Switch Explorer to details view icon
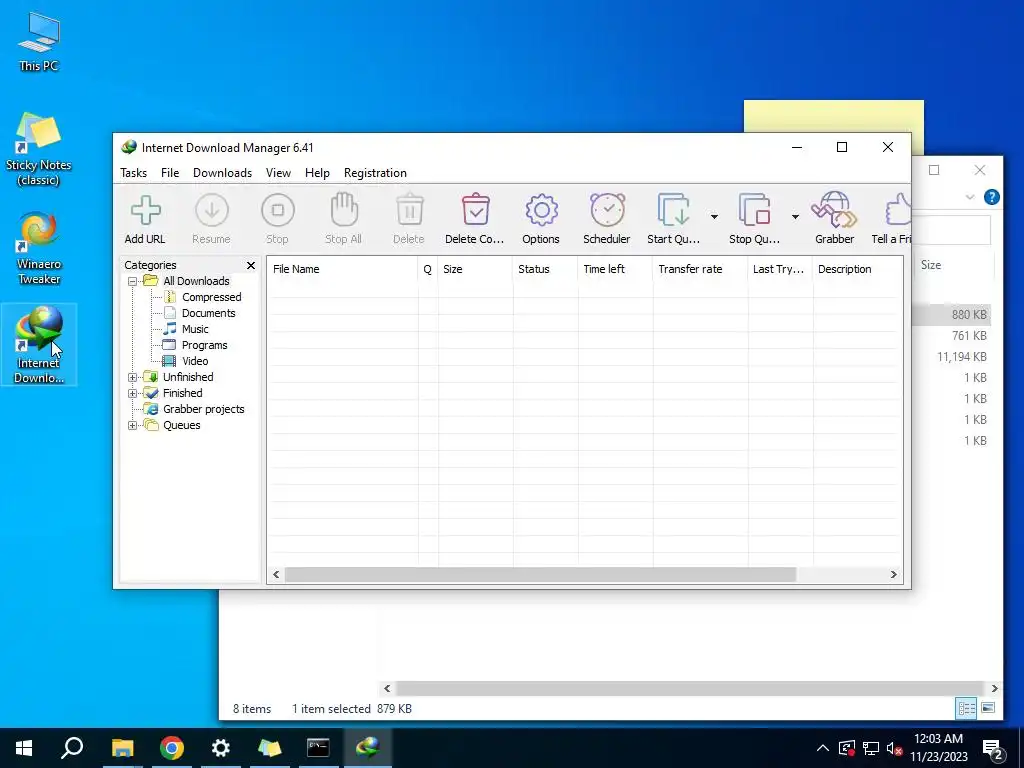The image size is (1024, 768). click(967, 708)
